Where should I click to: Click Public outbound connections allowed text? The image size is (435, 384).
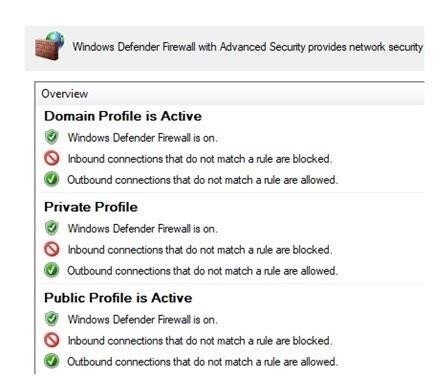203,362
